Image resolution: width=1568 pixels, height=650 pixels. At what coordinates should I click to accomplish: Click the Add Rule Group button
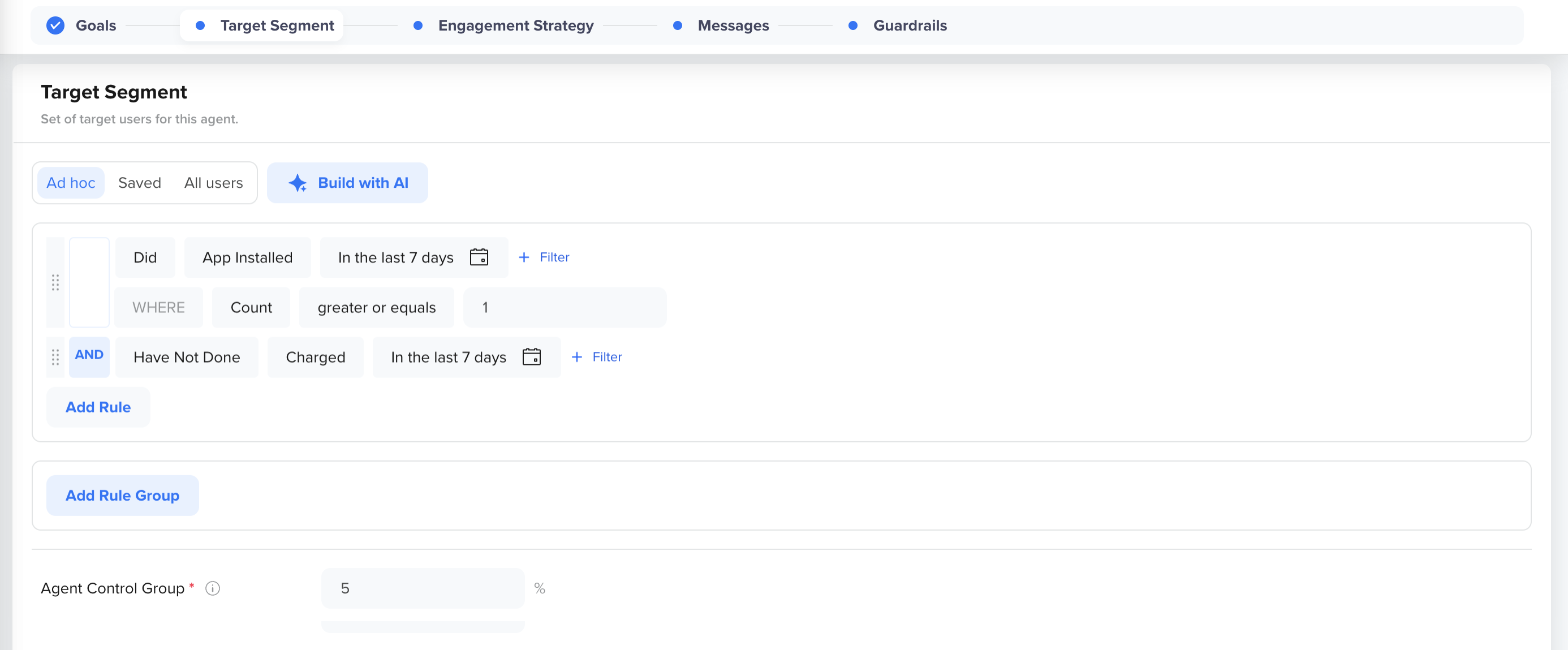(122, 496)
